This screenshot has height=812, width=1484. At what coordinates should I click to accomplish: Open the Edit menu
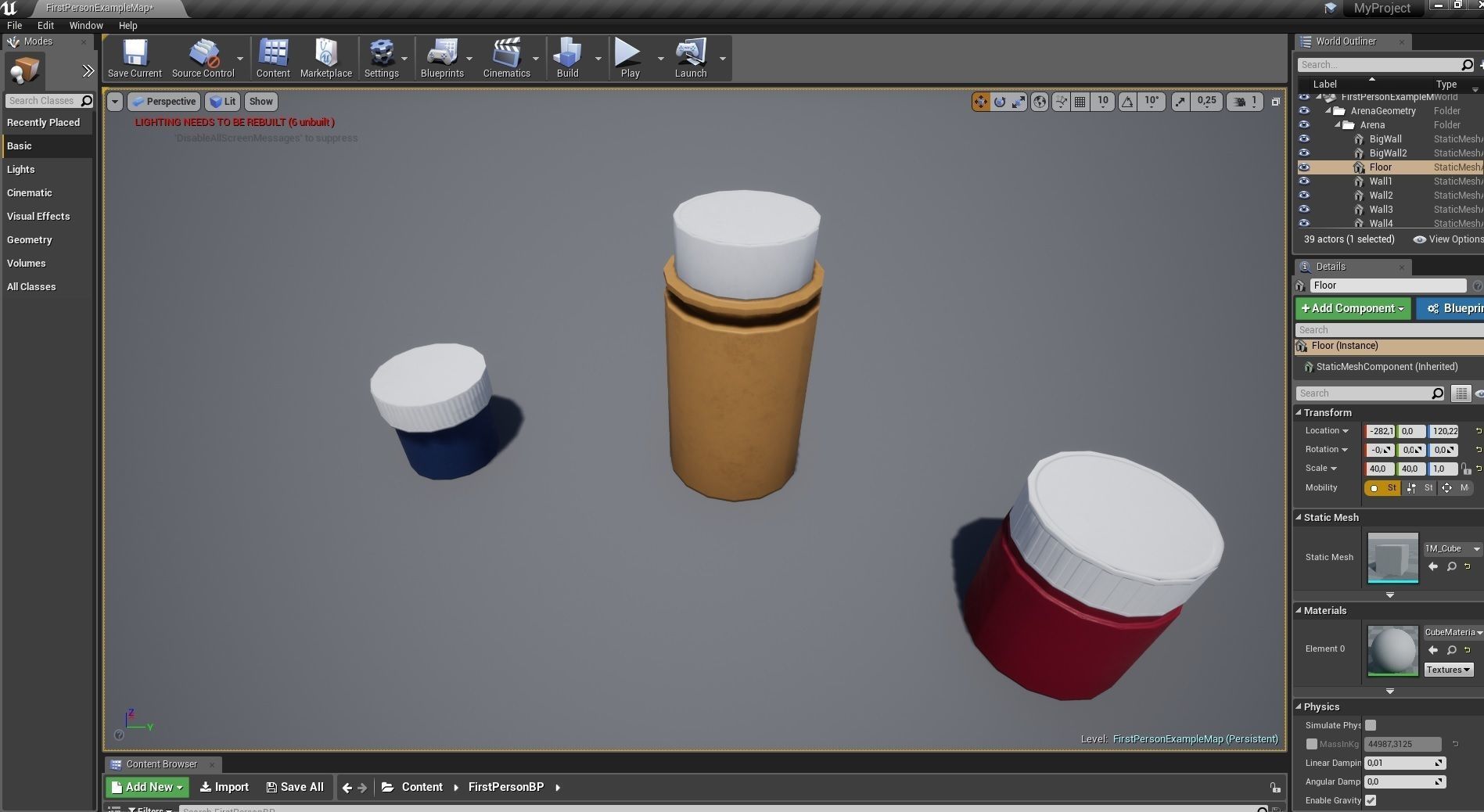click(45, 25)
